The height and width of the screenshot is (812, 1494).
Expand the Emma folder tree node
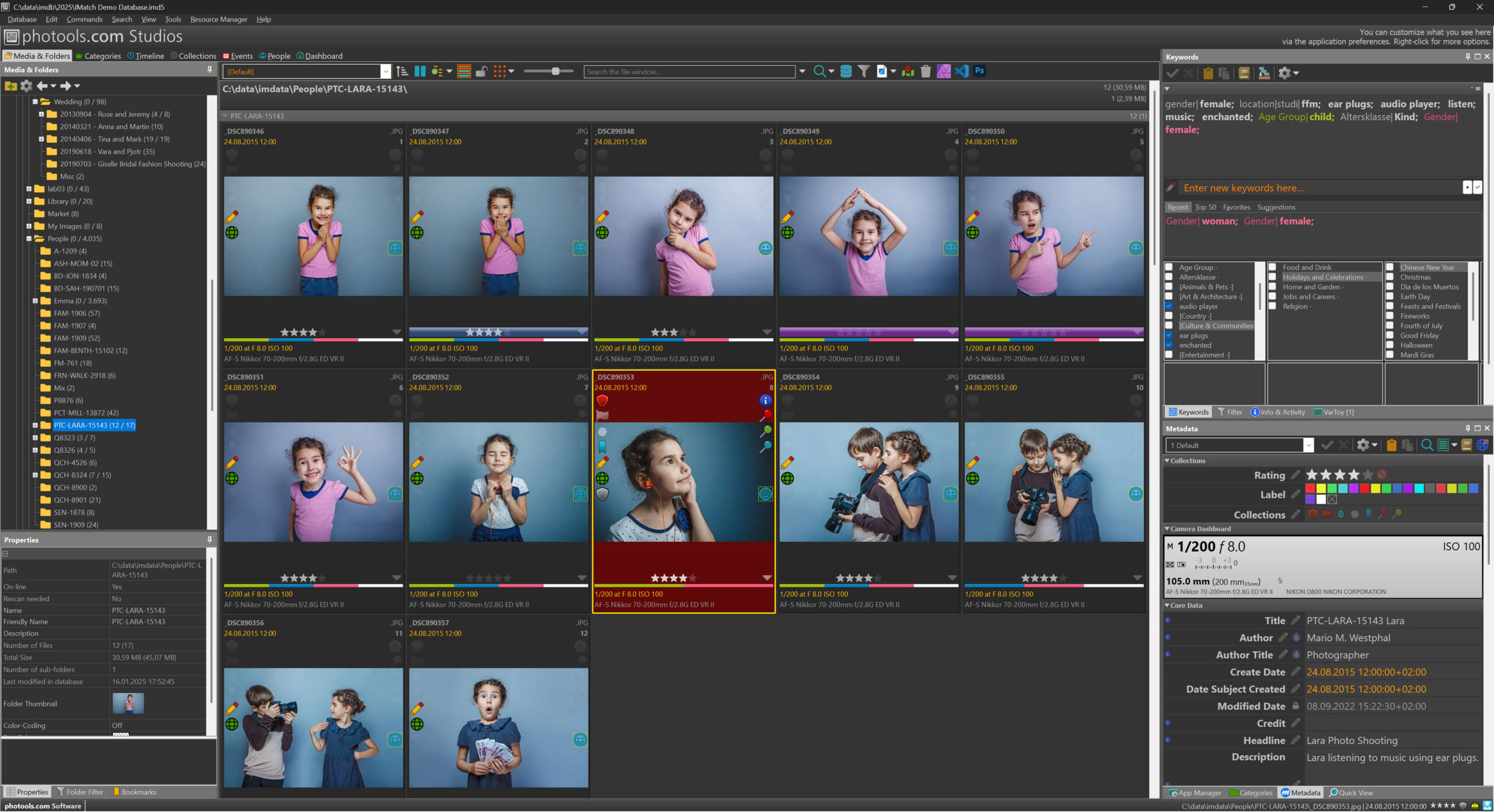pos(35,301)
